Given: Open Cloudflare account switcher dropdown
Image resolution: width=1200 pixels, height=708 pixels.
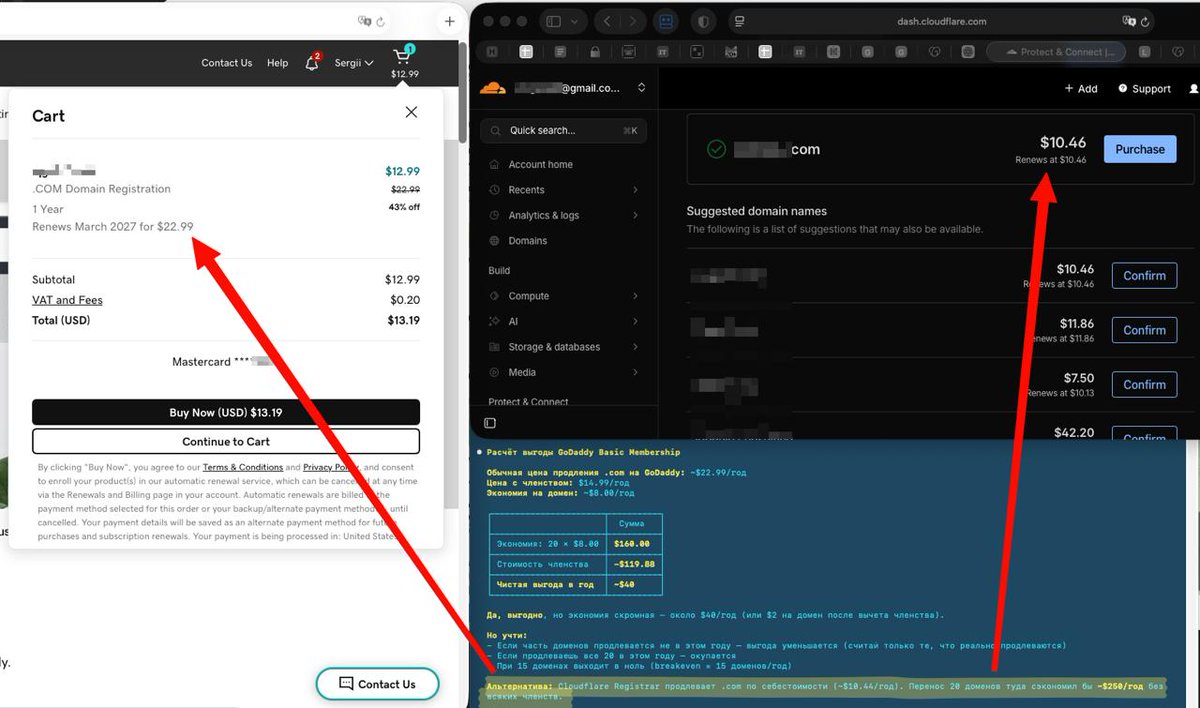Looking at the screenshot, I should tap(641, 88).
